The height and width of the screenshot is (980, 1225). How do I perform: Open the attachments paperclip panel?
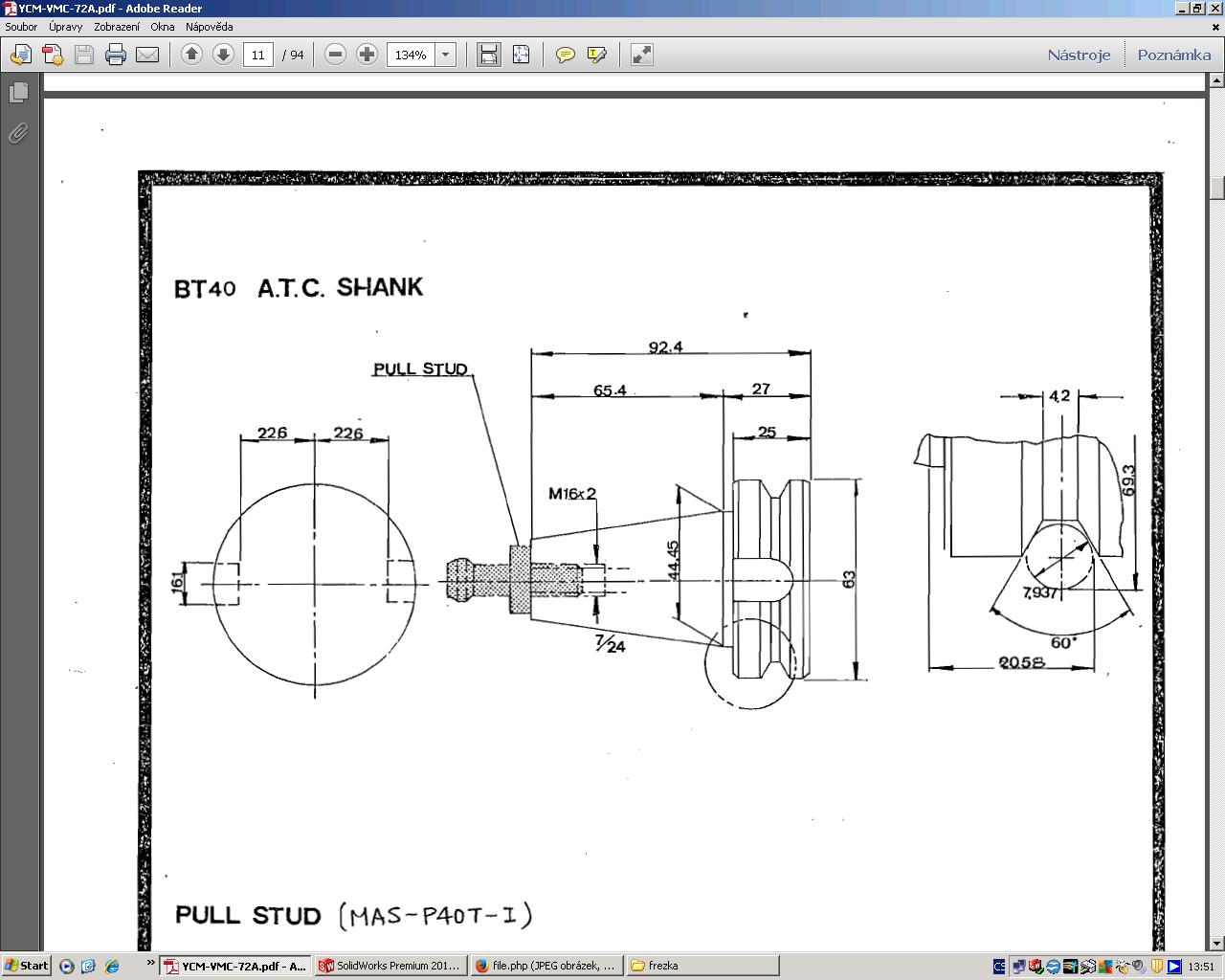click(x=18, y=133)
